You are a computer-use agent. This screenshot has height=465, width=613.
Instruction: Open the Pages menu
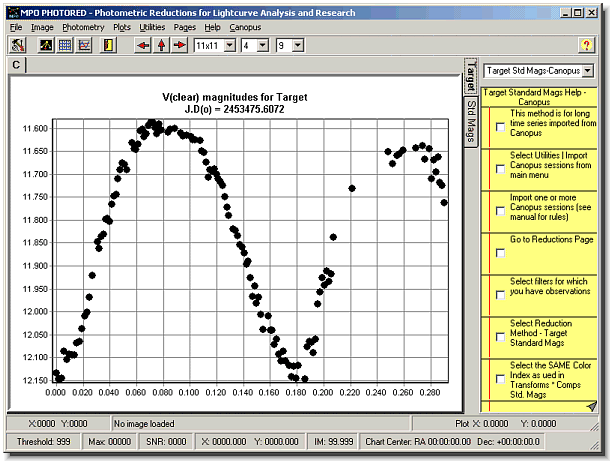click(x=185, y=27)
